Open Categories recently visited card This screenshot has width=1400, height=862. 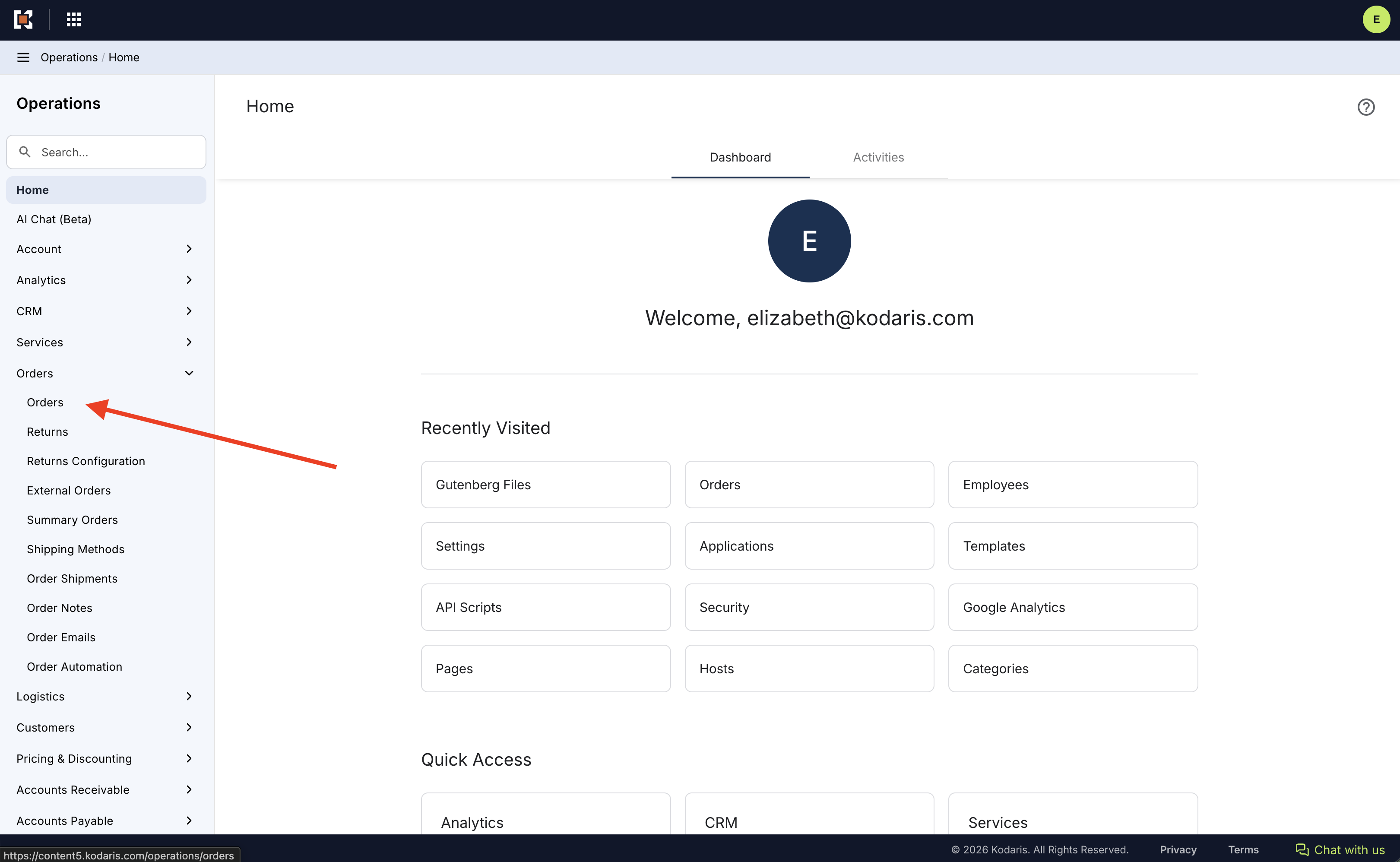click(x=1073, y=669)
